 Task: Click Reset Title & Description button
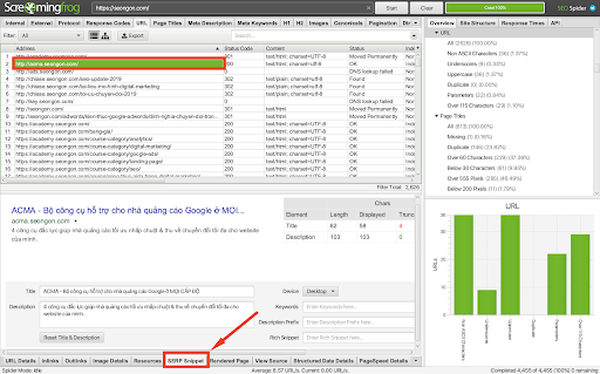(x=72, y=338)
